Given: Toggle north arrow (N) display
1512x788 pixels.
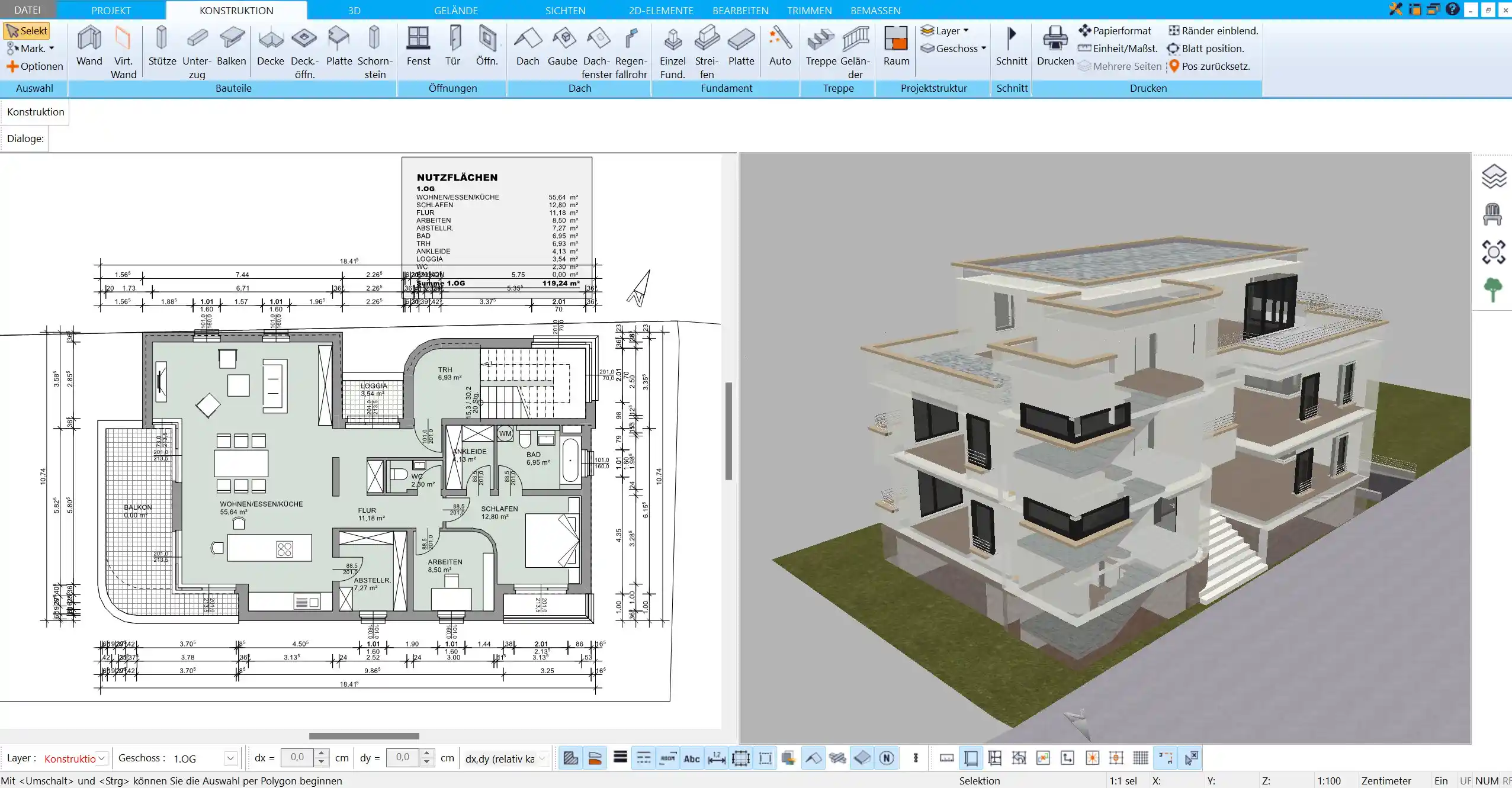Looking at the screenshot, I should pyautogui.click(x=887, y=758).
